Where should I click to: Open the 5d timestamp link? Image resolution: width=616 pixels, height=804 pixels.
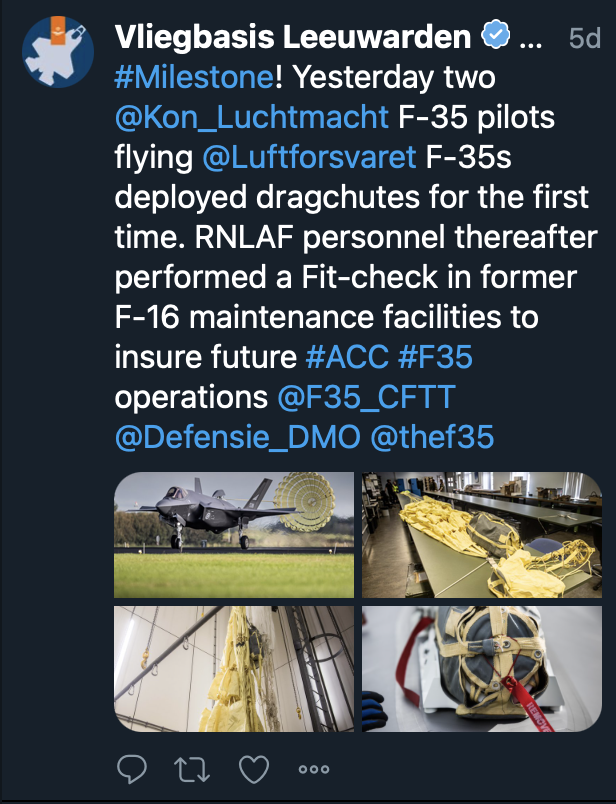[x=585, y=38]
